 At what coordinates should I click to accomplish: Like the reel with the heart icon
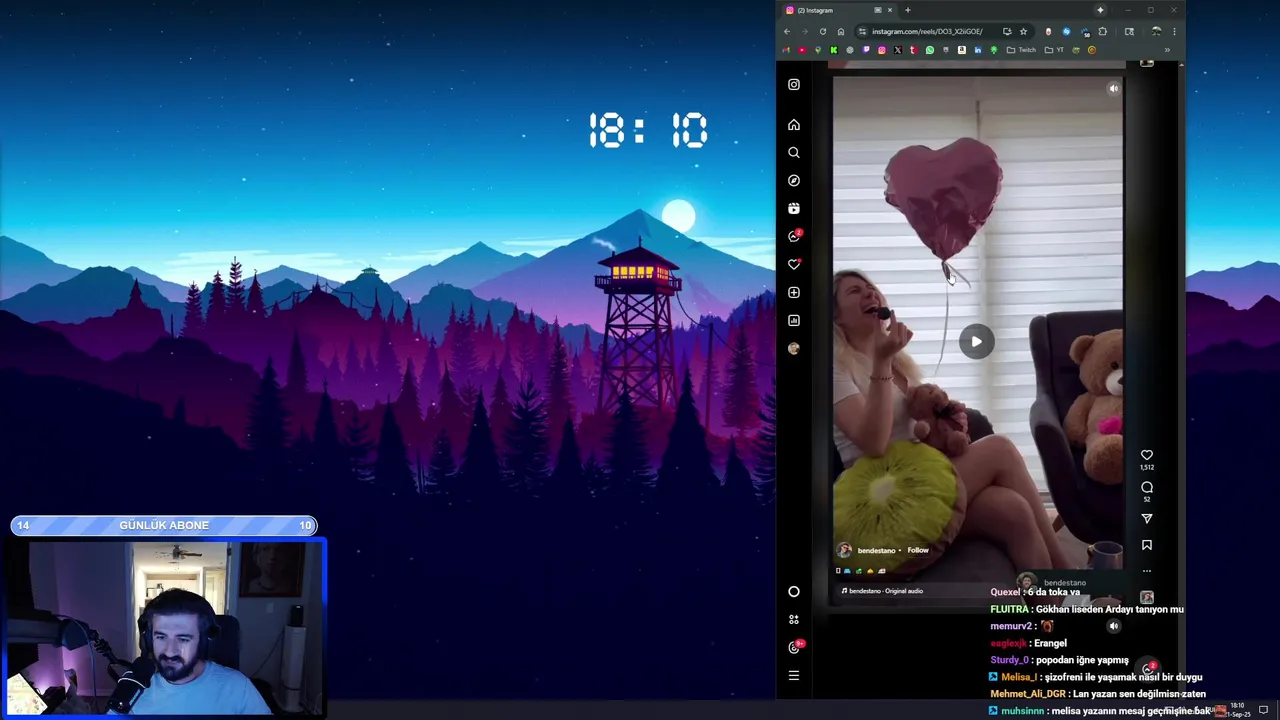click(x=1147, y=455)
